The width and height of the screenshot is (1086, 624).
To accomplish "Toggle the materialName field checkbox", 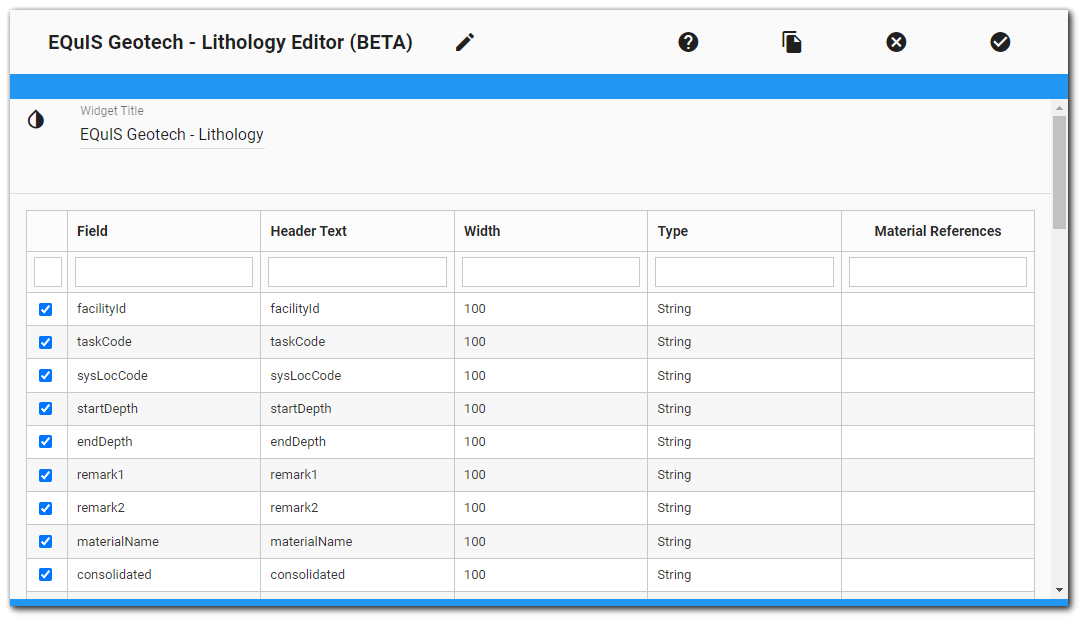I will tap(45, 541).
